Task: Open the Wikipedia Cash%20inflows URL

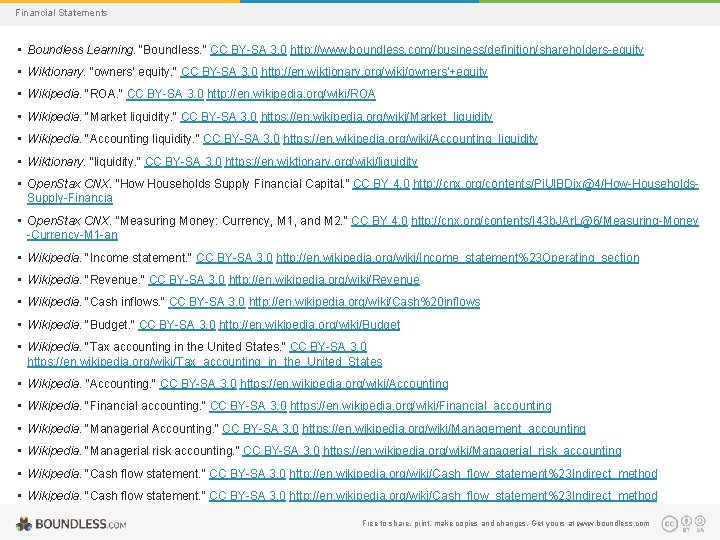Action: [x=364, y=302]
